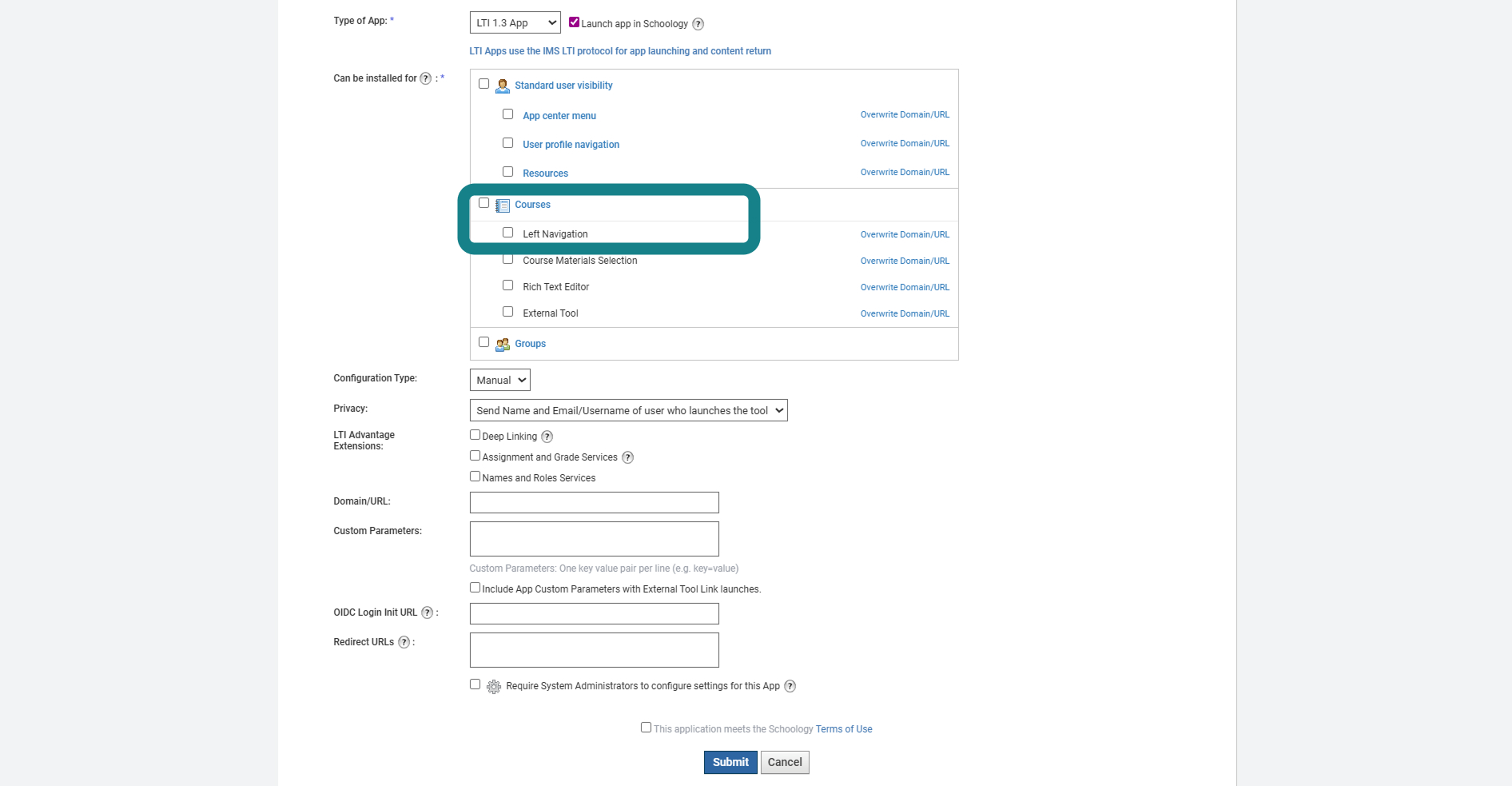The width and height of the screenshot is (1512, 786).
Task: Click the Courses notebook icon
Action: tap(503, 205)
